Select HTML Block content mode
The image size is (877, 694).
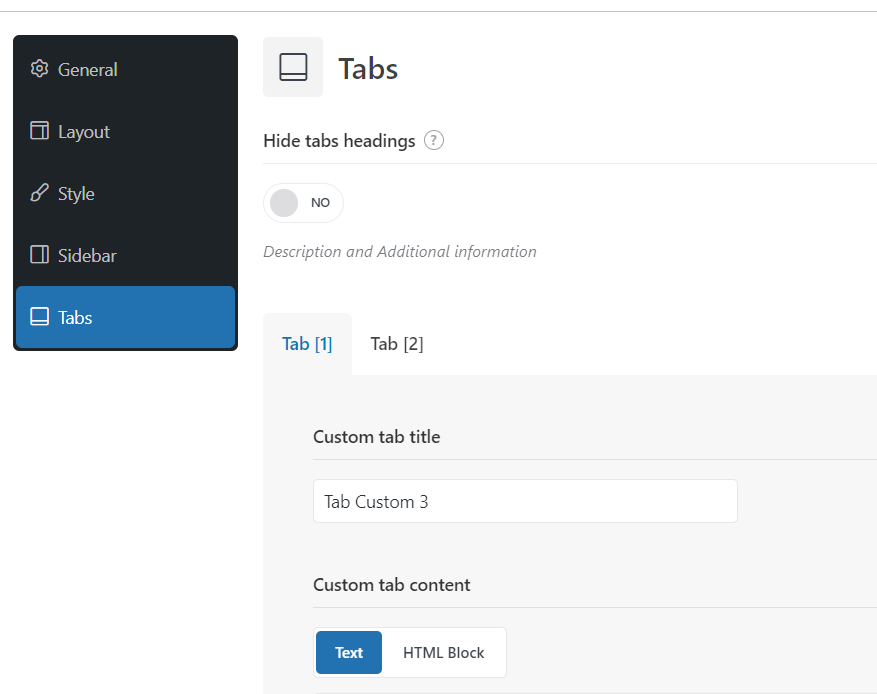click(444, 653)
